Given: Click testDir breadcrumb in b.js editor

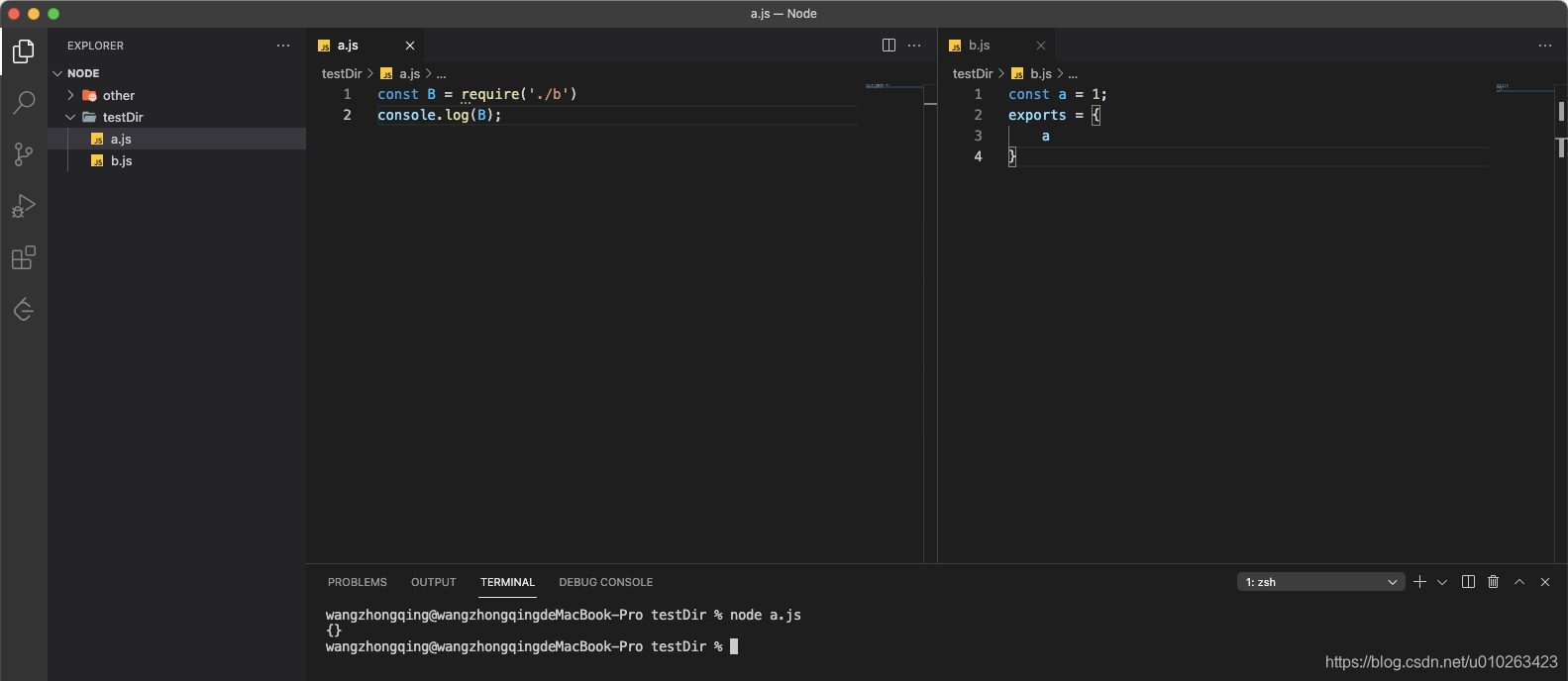Looking at the screenshot, I should (x=973, y=73).
